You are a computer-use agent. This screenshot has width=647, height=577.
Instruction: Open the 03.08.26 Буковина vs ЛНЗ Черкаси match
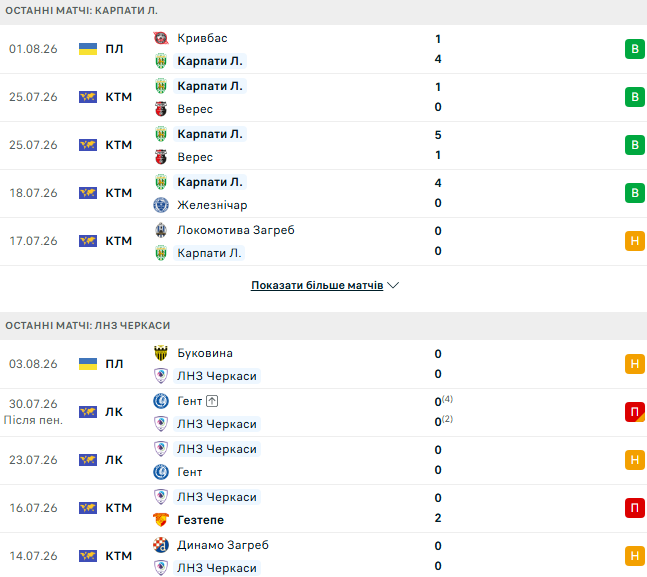(324, 364)
